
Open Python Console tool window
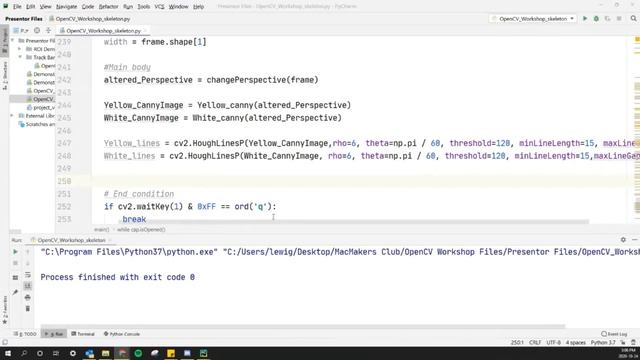pos(122,334)
